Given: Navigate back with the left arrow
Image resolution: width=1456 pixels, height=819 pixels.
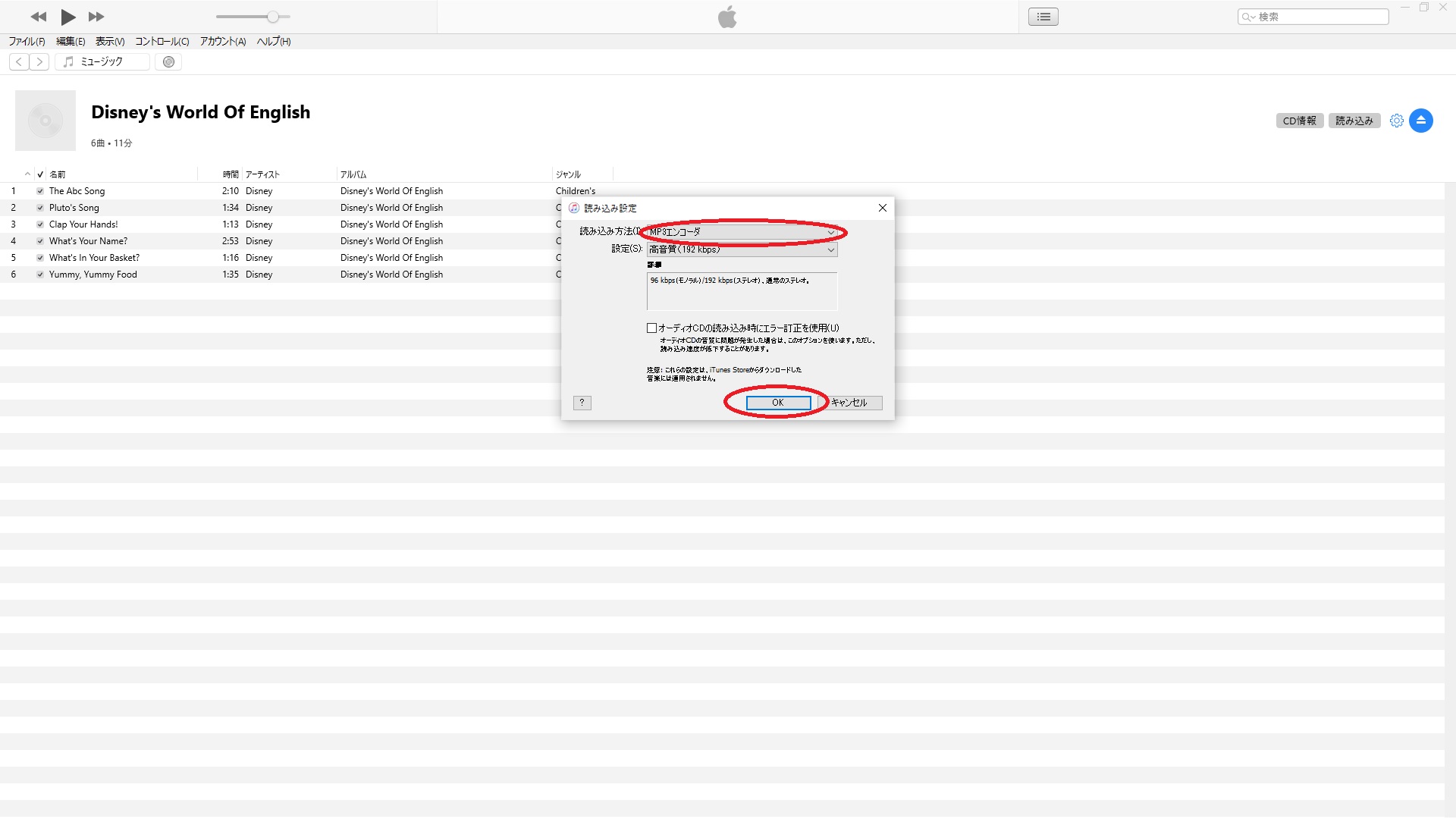Looking at the screenshot, I should (19, 62).
